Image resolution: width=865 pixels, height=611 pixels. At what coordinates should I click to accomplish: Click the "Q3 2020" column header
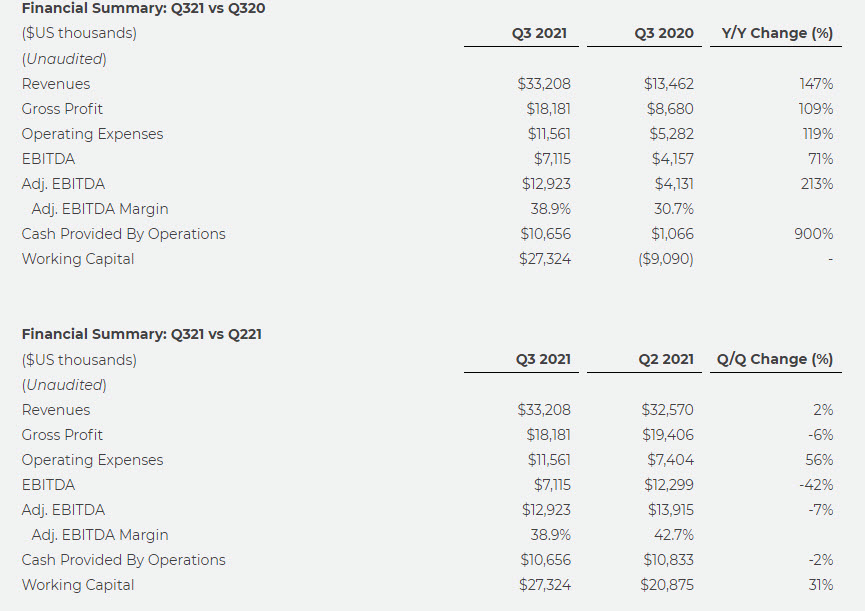(x=663, y=33)
